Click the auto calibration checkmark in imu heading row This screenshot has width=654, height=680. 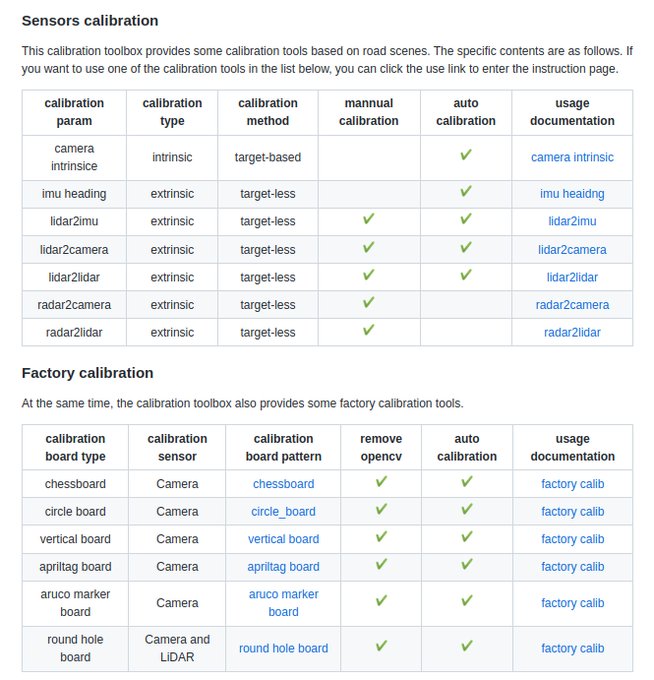[466, 192]
